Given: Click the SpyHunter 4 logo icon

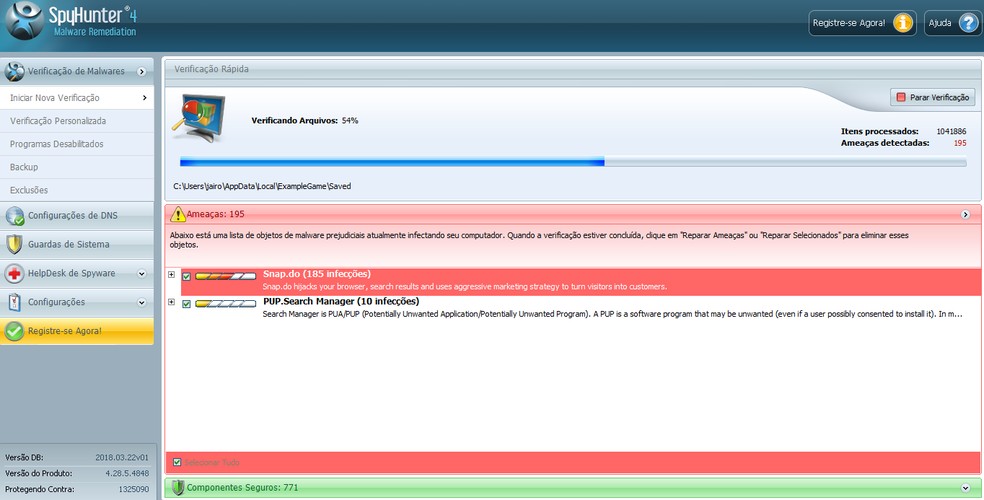Looking at the screenshot, I should tap(24, 21).
